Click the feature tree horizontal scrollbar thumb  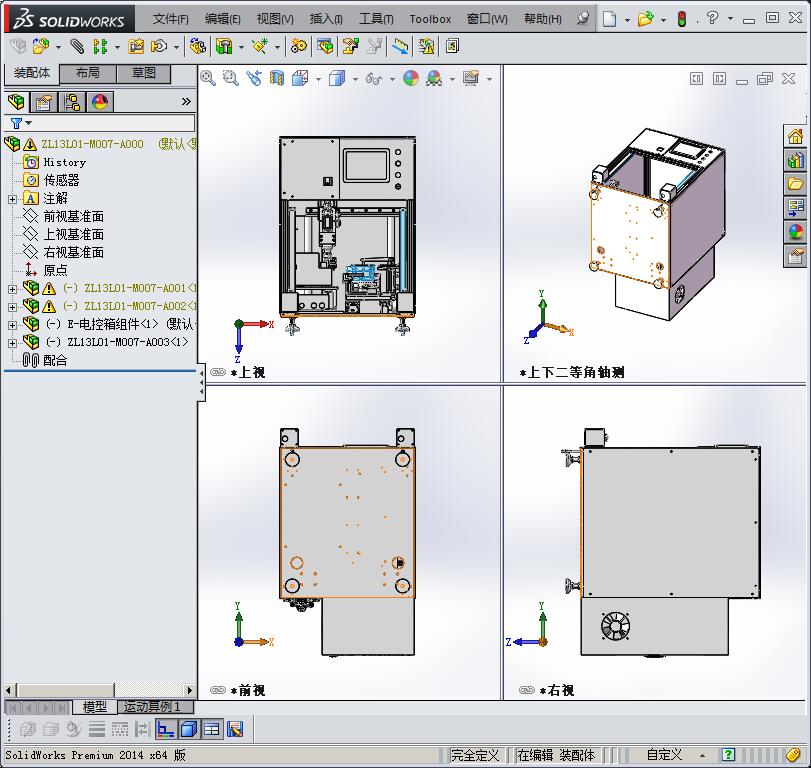[x=66, y=690]
